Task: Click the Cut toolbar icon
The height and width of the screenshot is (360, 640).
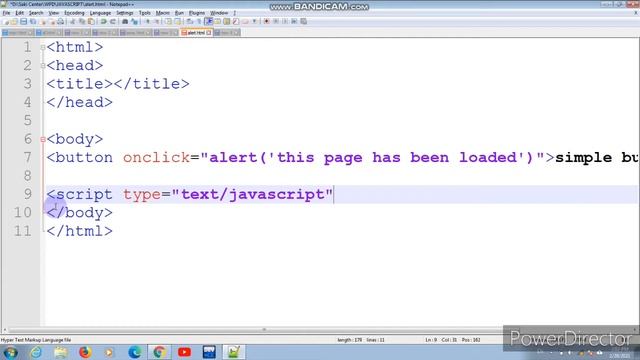Action: tap(72, 21)
